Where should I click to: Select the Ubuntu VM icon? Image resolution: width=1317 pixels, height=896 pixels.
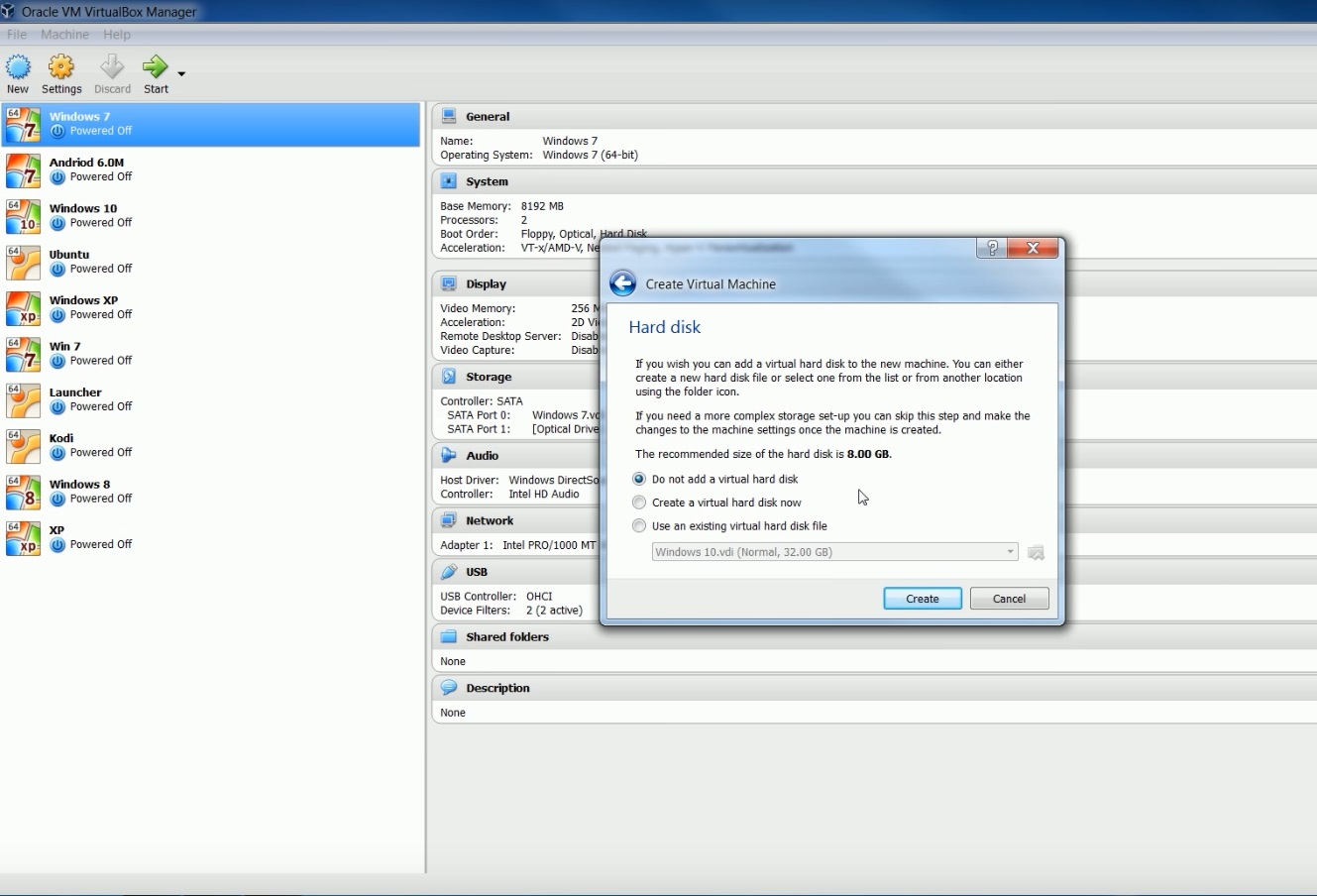tap(24, 262)
